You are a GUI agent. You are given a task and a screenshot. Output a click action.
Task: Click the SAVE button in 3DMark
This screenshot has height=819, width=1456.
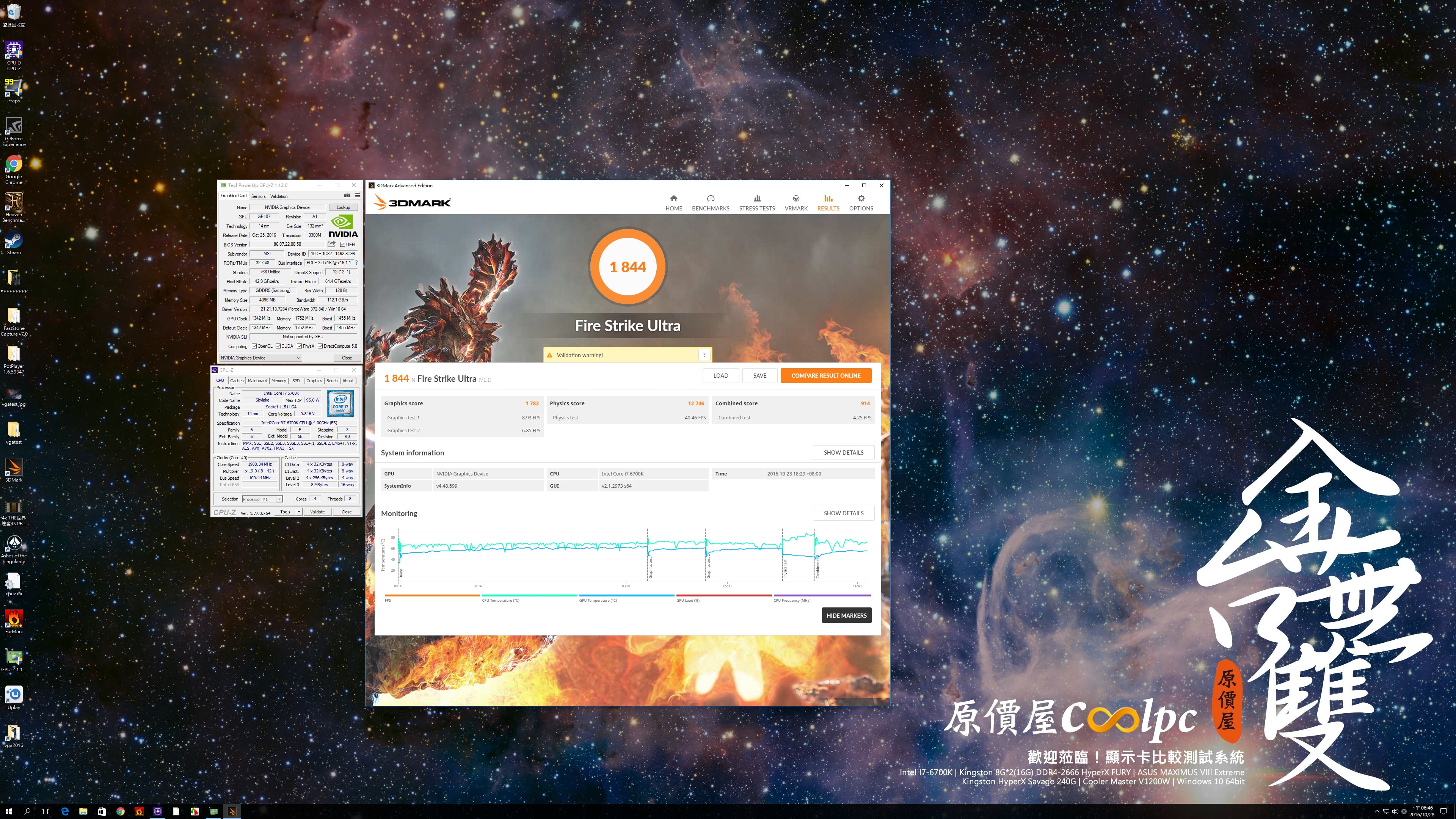(x=759, y=375)
